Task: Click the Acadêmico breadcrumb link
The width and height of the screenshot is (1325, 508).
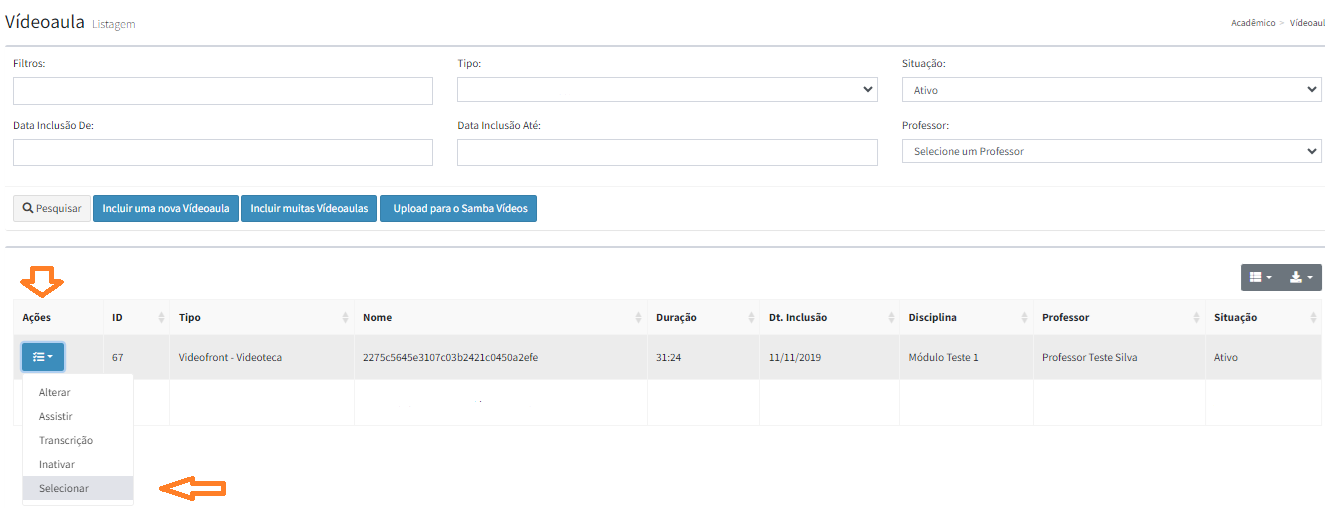Action: tap(1253, 23)
